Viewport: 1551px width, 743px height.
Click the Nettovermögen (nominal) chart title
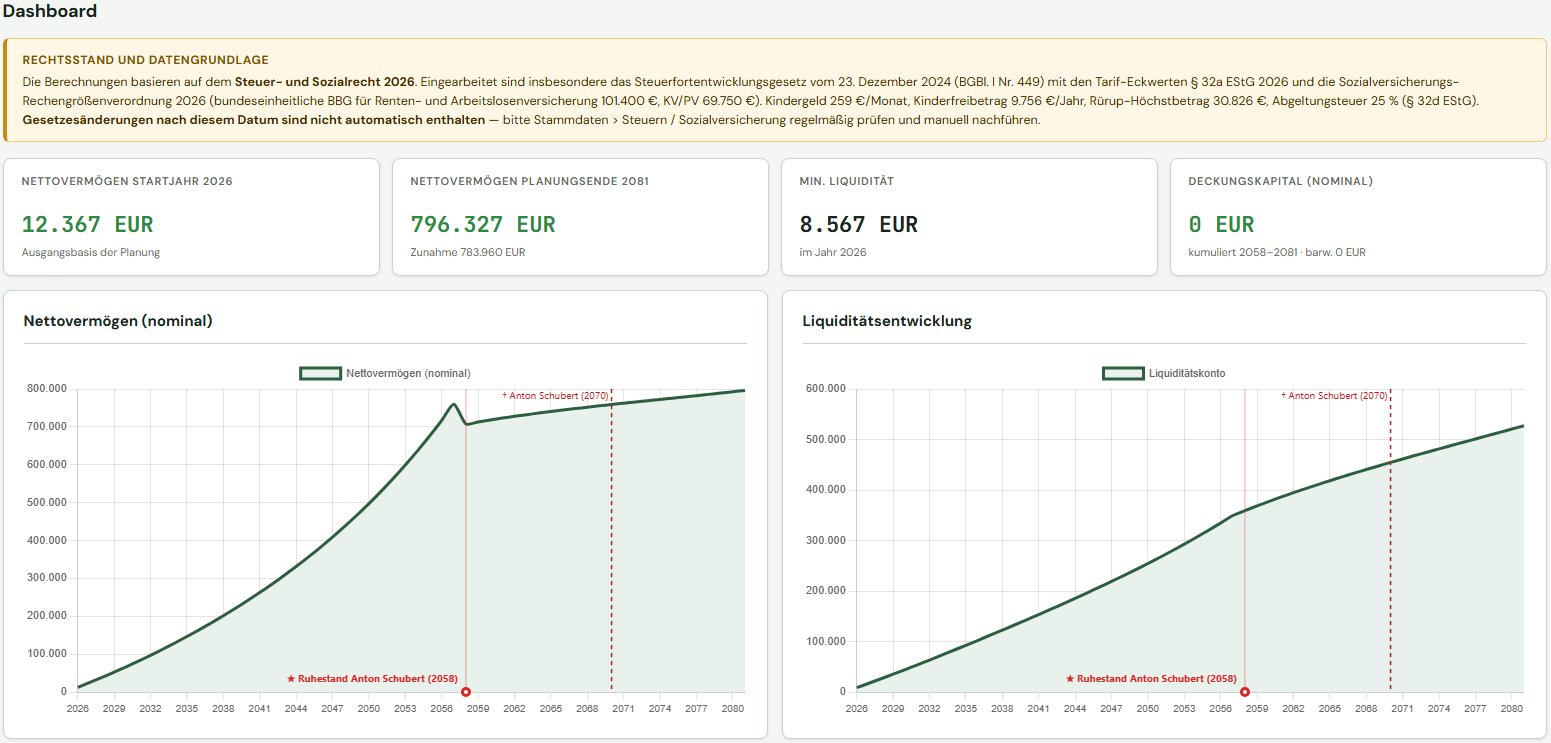(118, 321)
